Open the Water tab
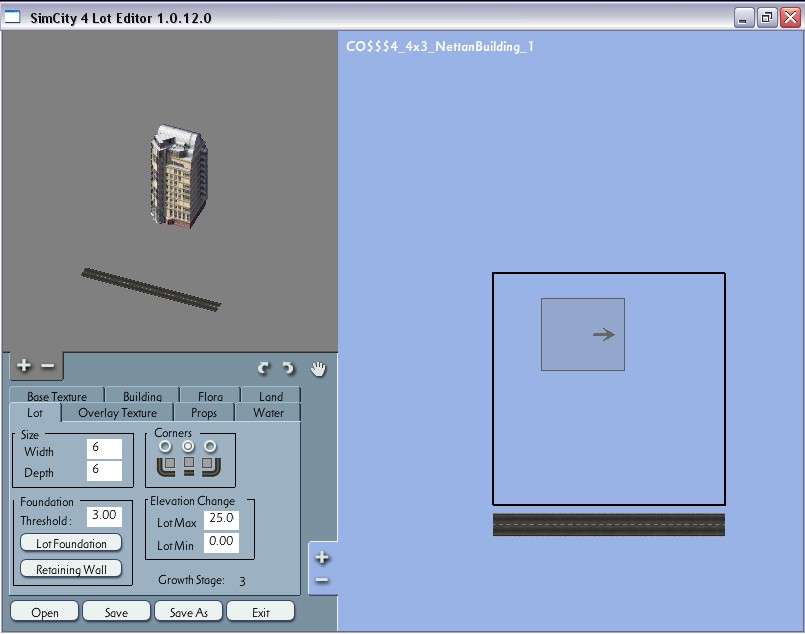The height and width of the screenshot is (634, 805). 268,413
